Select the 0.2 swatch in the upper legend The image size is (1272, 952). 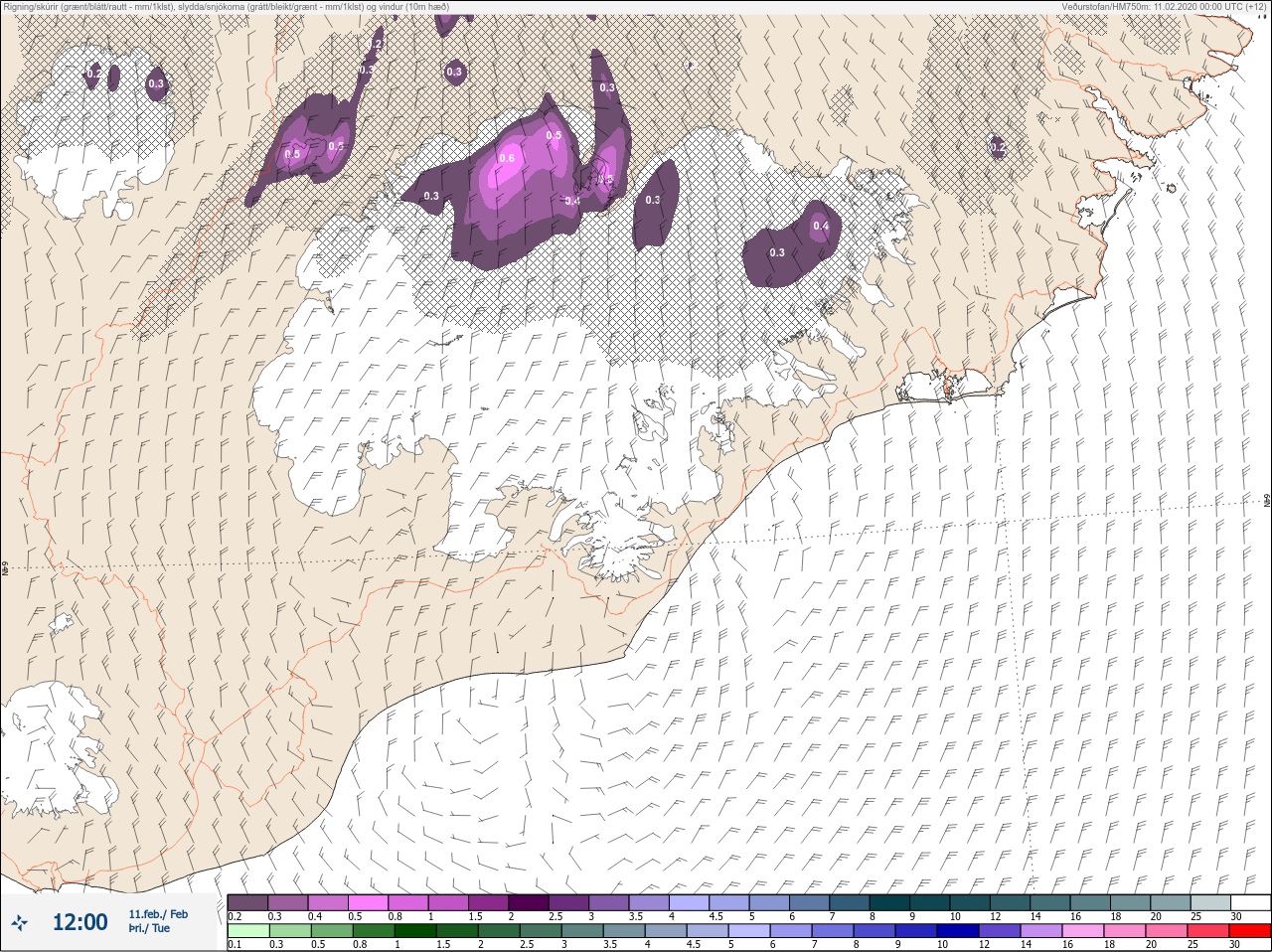click(247, 902)
